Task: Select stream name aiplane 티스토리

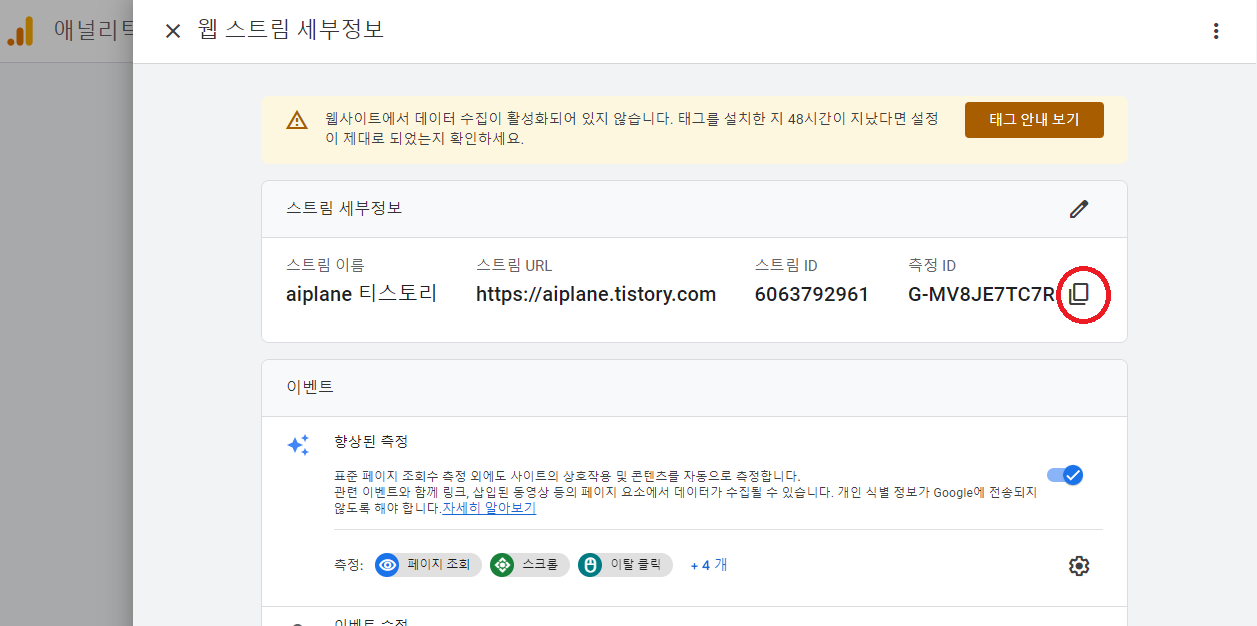Action: coord(362,294)
